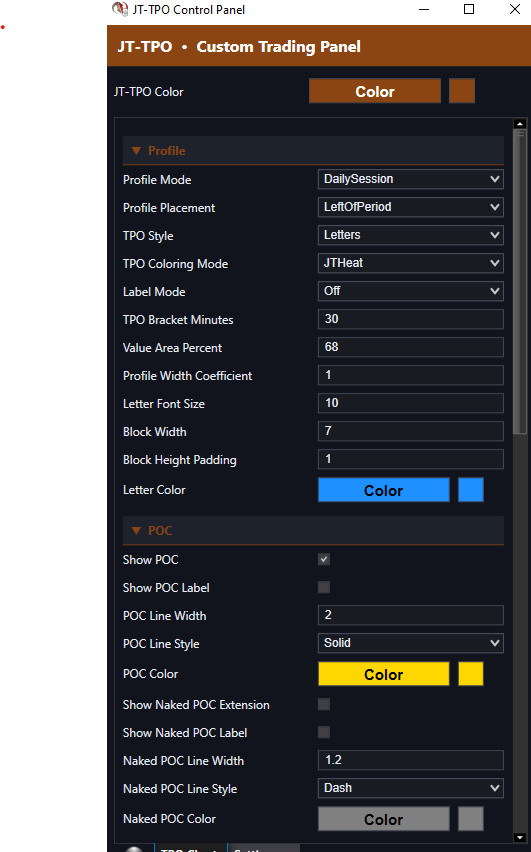Click the yellow POC Color swatch
Image resolution: width=531 pixels, height=852 pixels.
pos(471,674)
